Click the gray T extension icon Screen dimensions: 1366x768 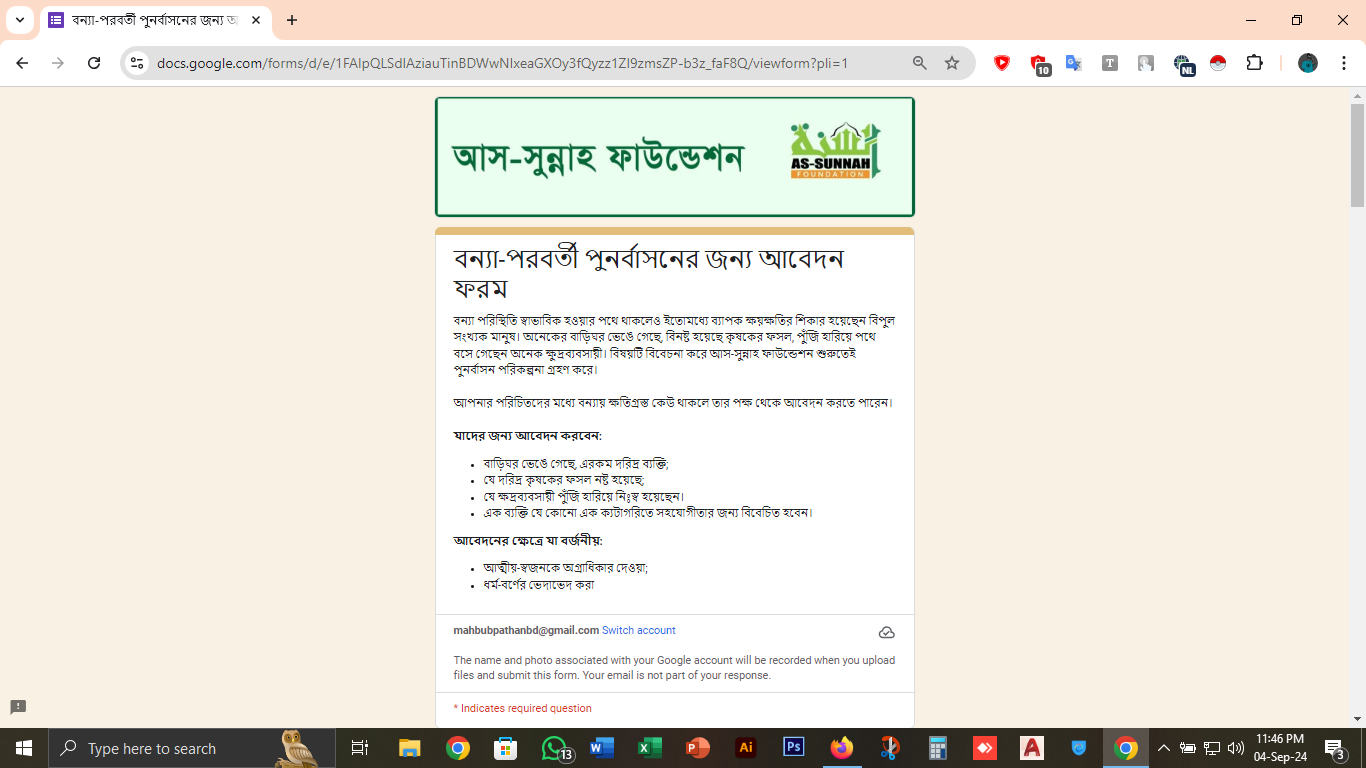click(1110, 63)
